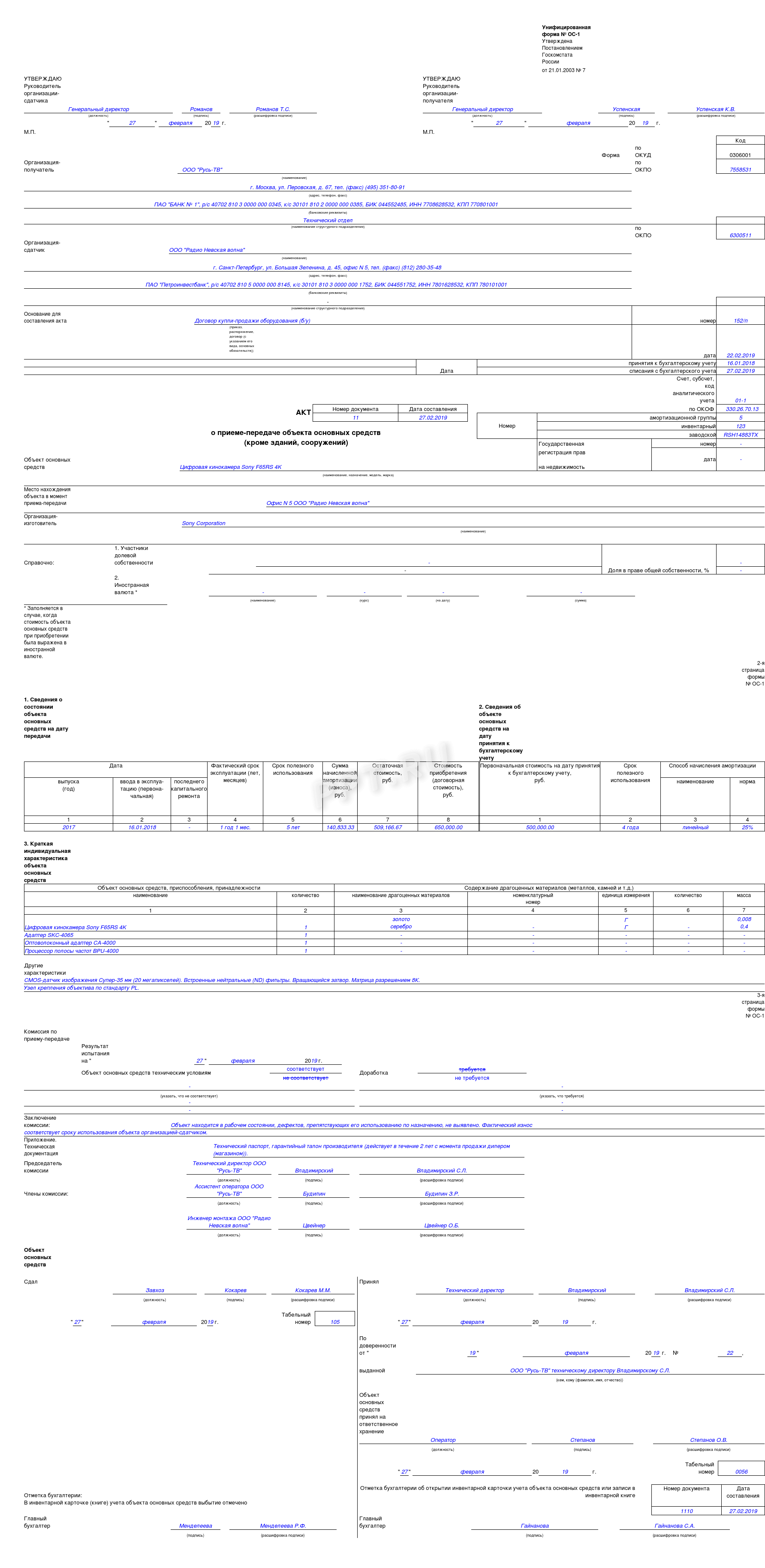Click purchase cost '650,000.00'
Screen dimensions: 765x1568
448,827
